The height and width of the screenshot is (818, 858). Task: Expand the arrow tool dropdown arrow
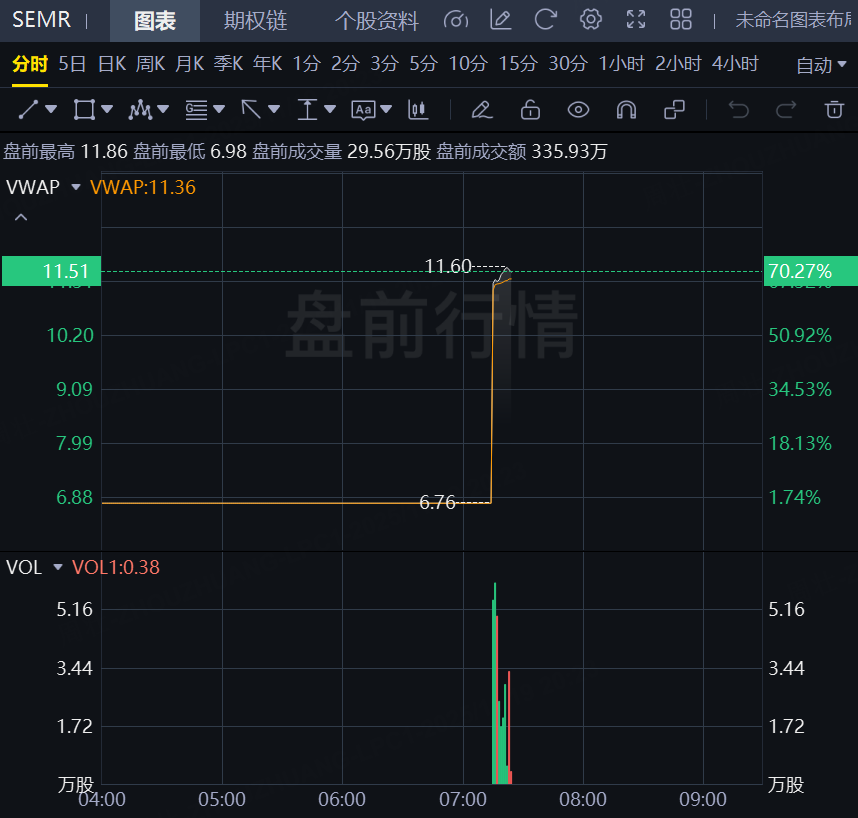tap(274, 109)
